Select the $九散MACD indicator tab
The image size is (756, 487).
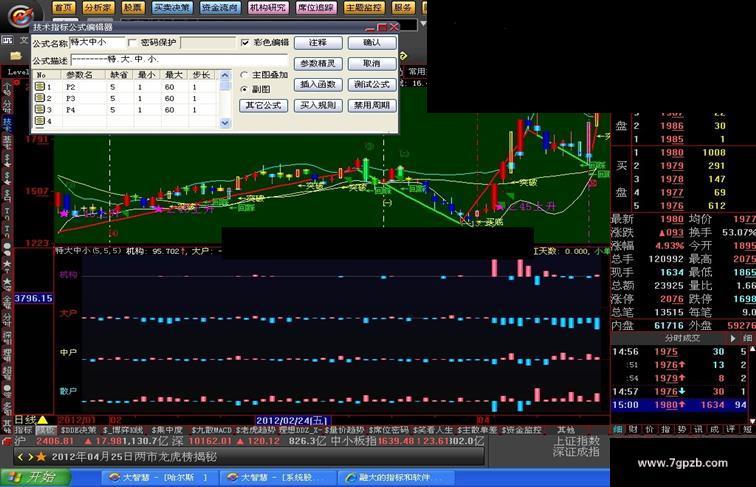212,430
